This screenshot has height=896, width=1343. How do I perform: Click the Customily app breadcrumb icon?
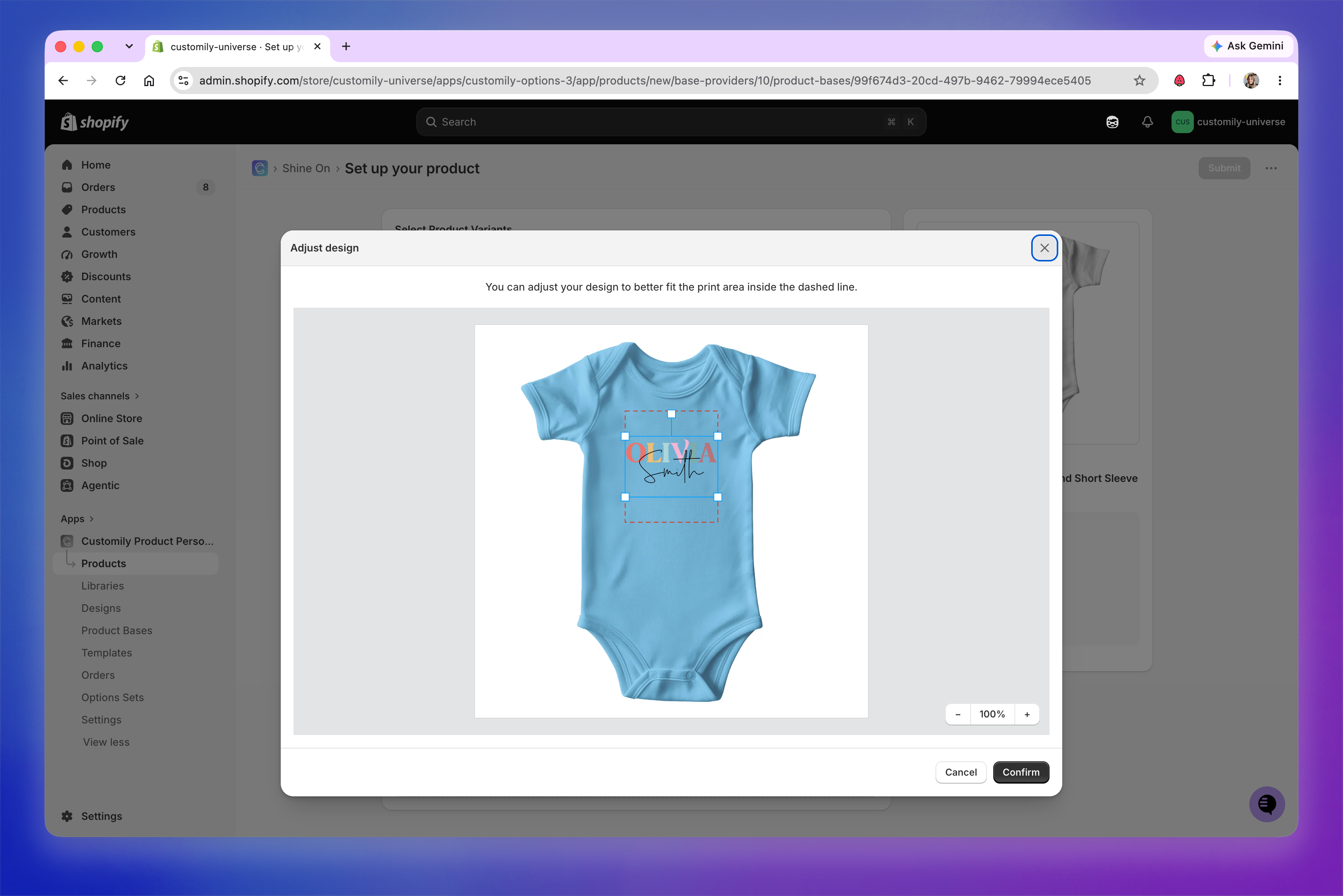(260, 168)
